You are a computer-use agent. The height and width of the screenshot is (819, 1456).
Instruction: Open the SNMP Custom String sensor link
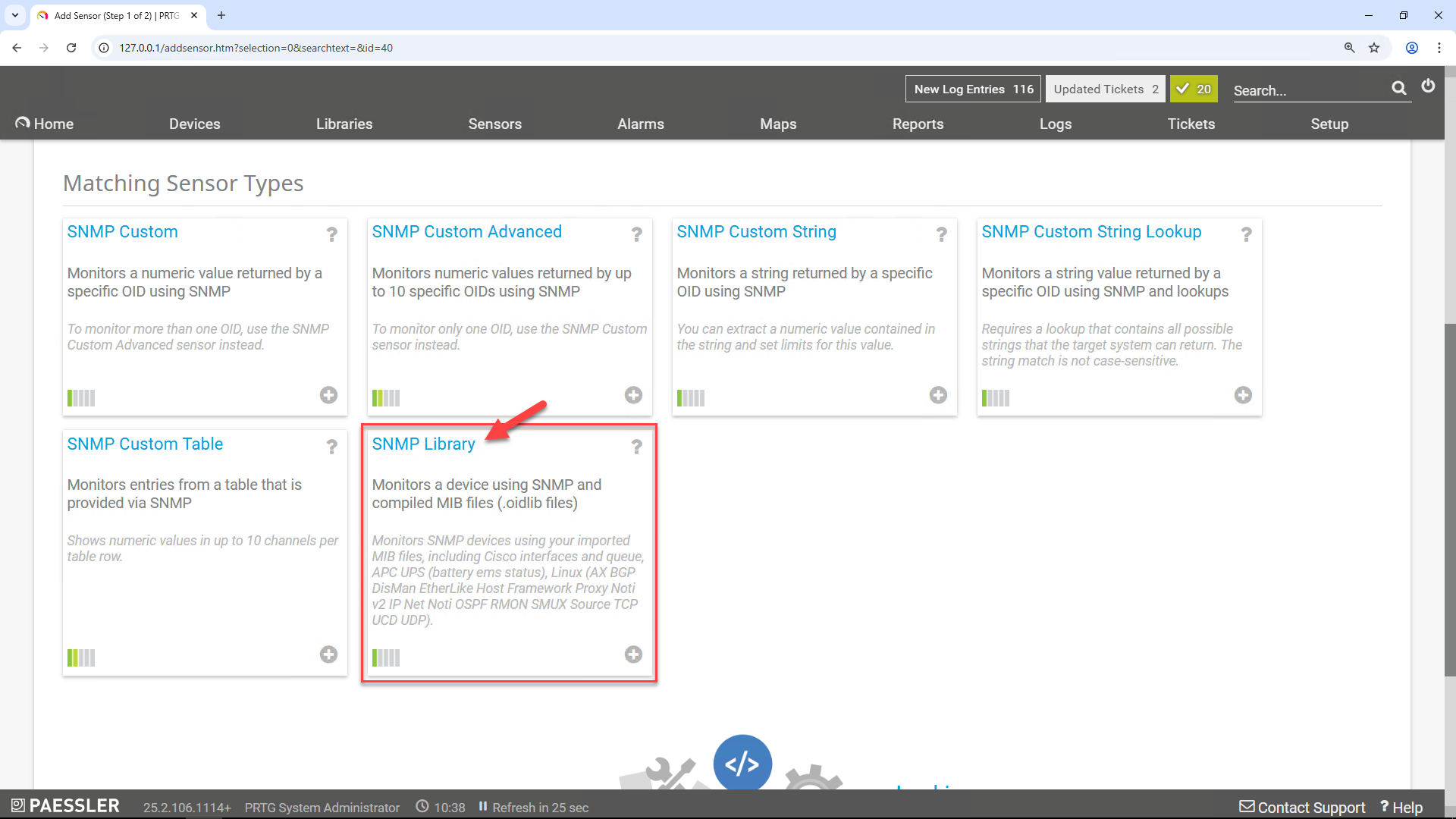pyautogui.click(x=756, y=232)
